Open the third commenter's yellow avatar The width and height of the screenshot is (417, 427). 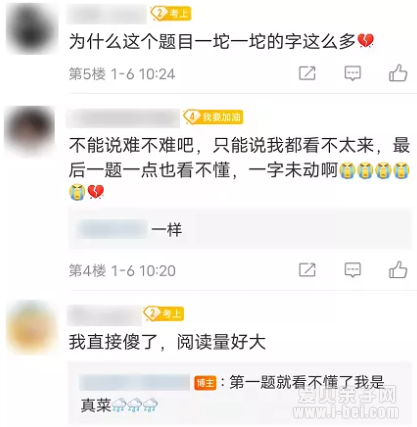coord(31,327)
